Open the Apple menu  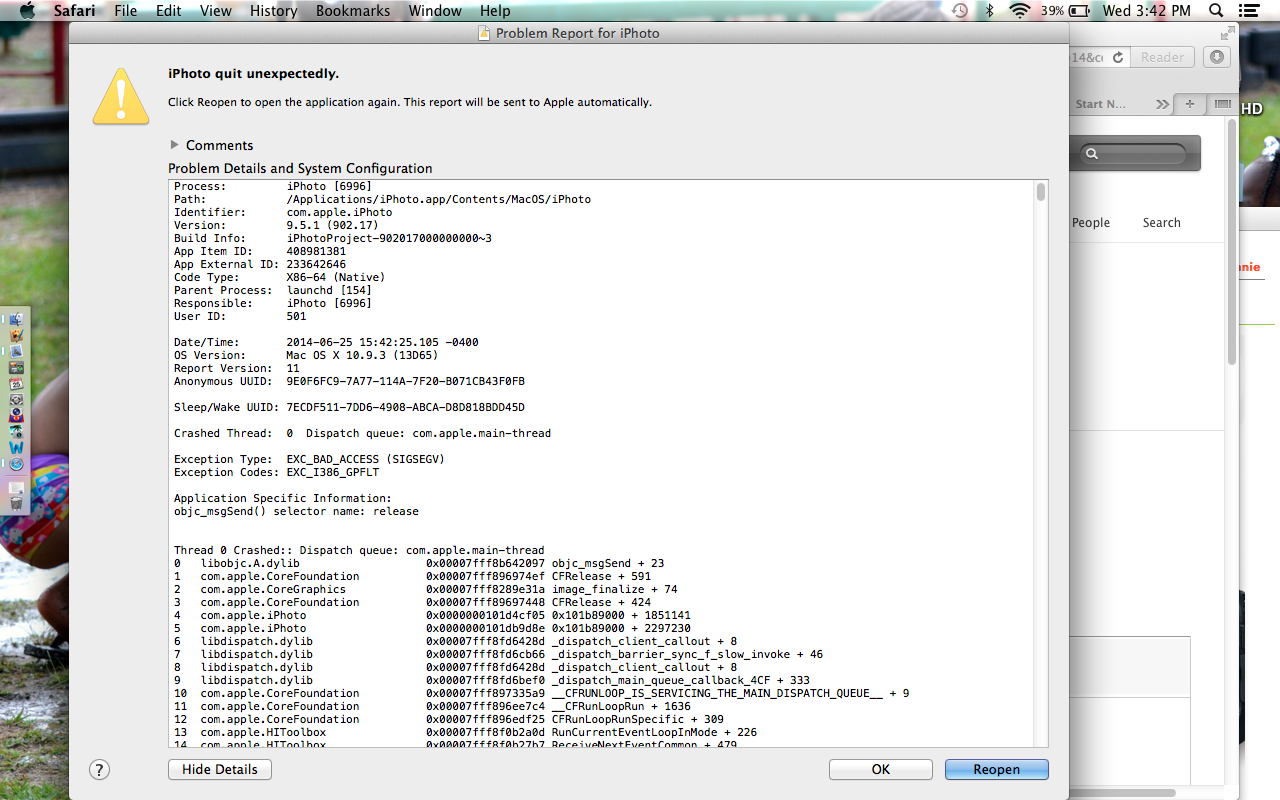(x=27, y=11)
